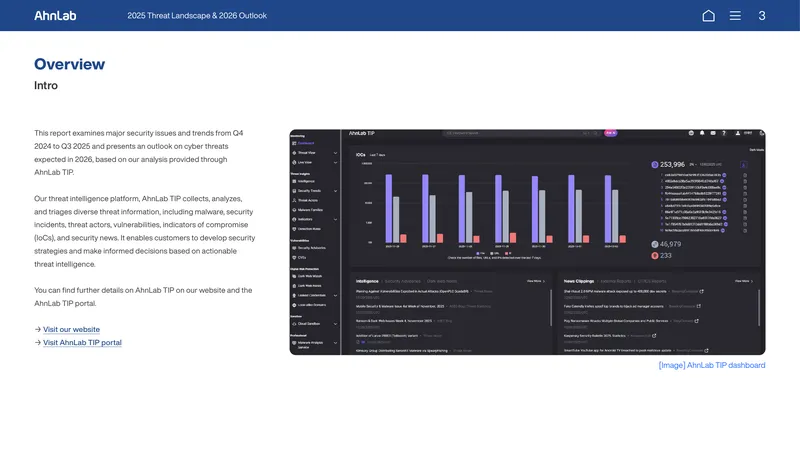Open the hamburger menu icon

tap(735, 16)
